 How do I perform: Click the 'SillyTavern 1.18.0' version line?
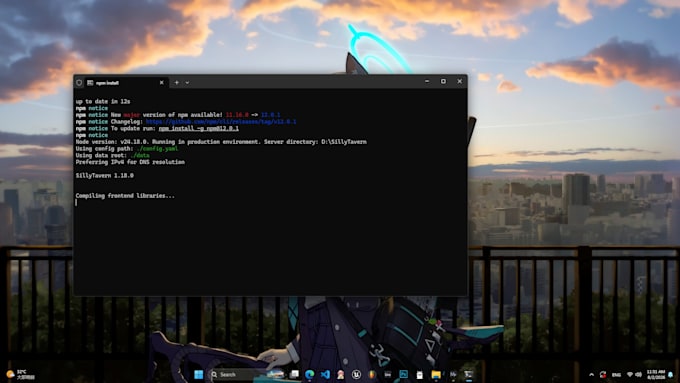(x=105, y=176)
